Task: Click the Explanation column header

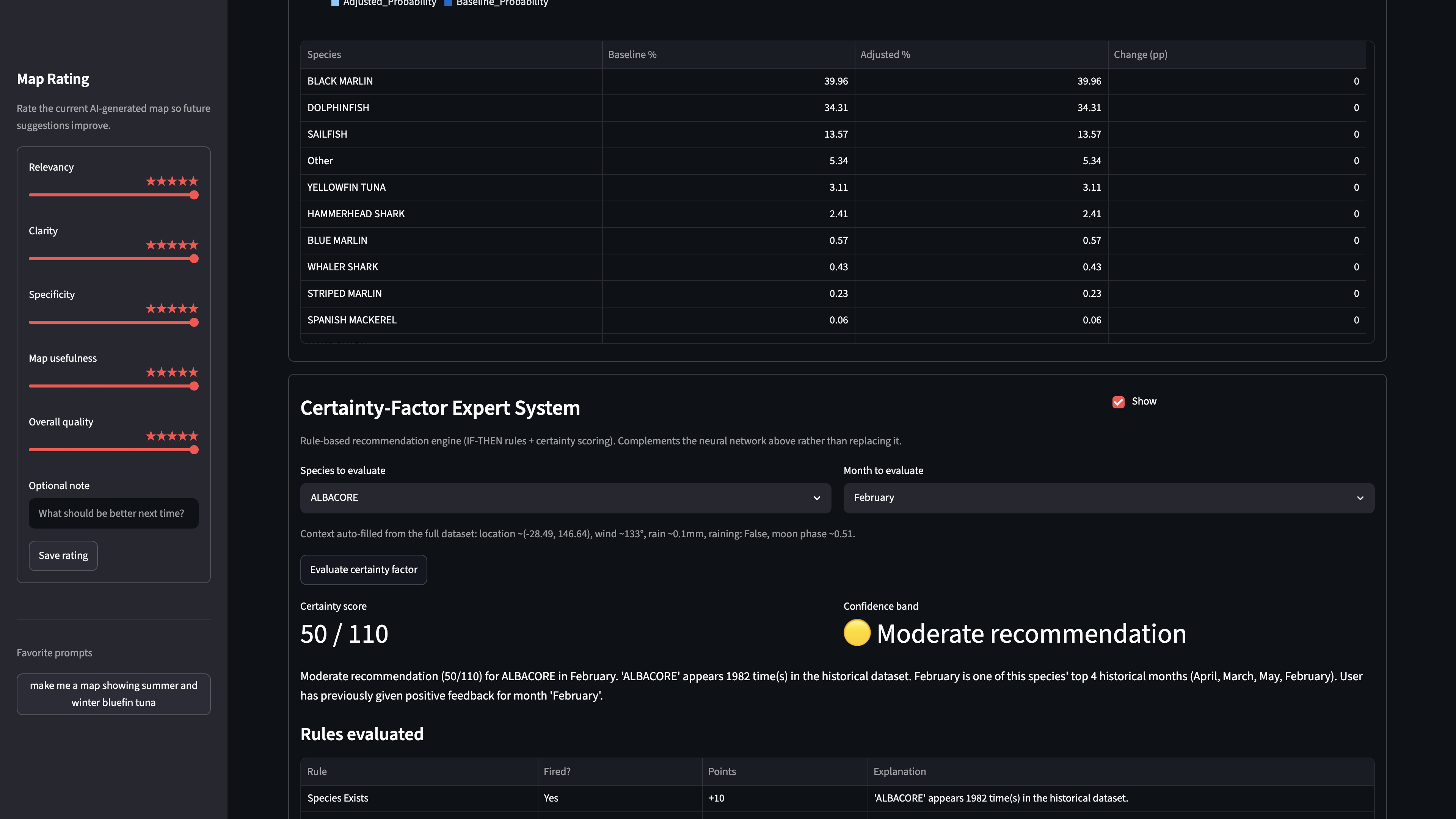Action: click(1121, 772)
